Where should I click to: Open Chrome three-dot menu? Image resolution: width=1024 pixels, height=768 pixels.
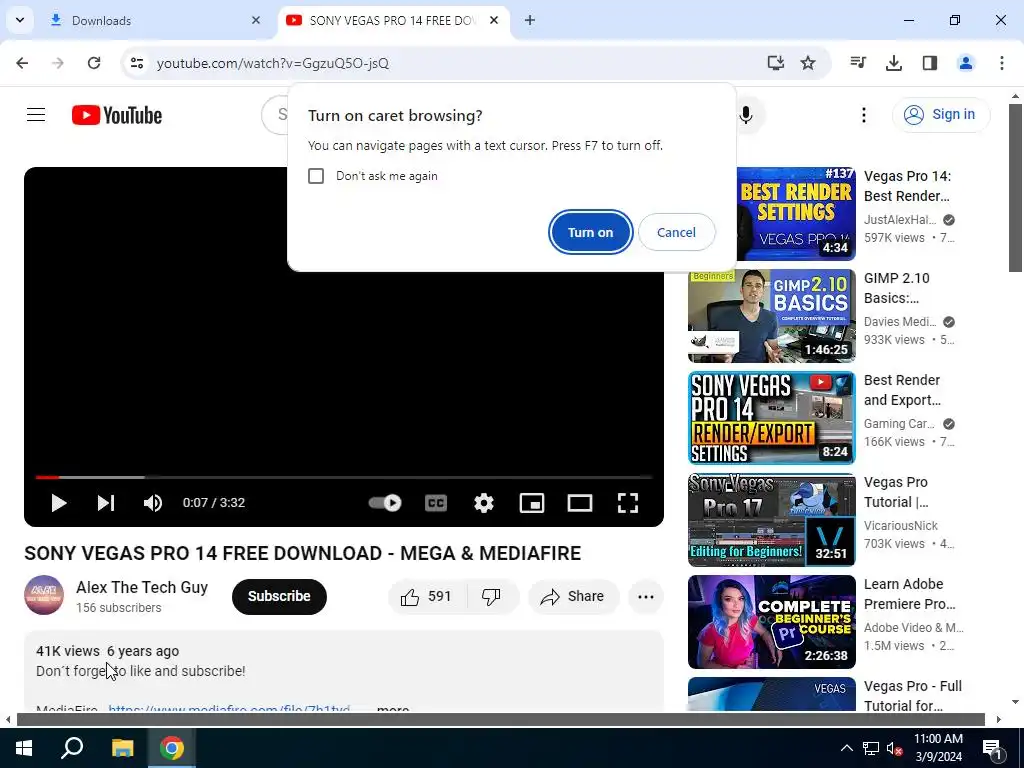click(1001, 63)
